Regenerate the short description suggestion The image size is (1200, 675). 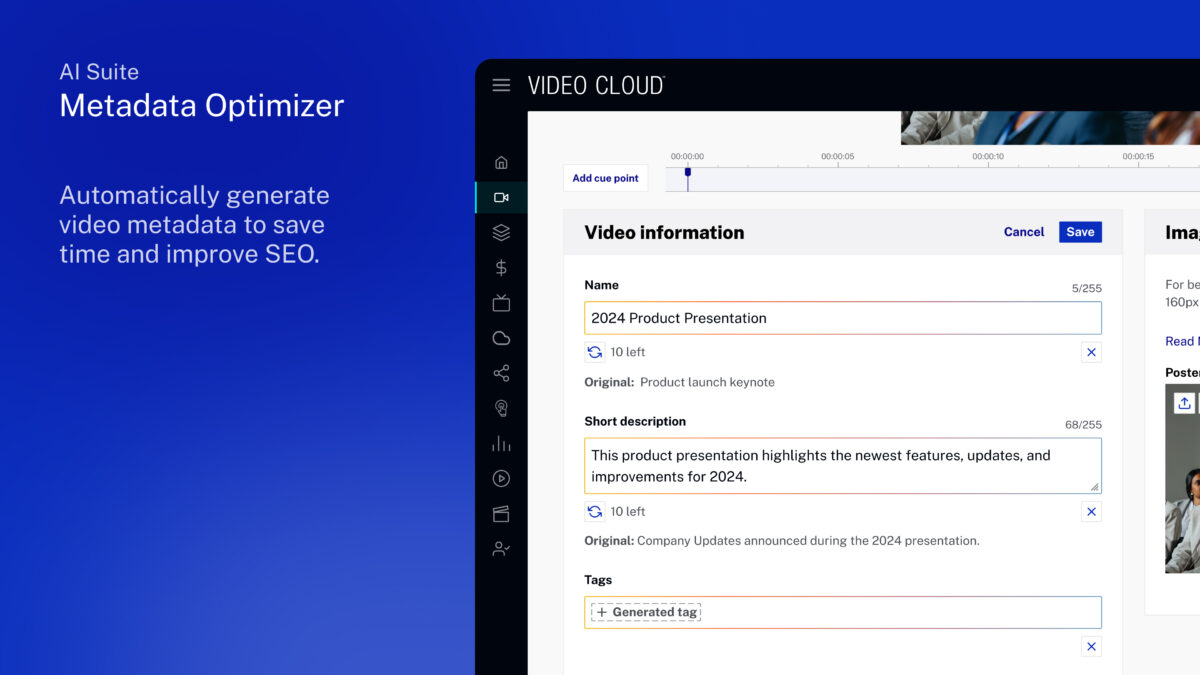pyautogui.click(x=594, y=511)
